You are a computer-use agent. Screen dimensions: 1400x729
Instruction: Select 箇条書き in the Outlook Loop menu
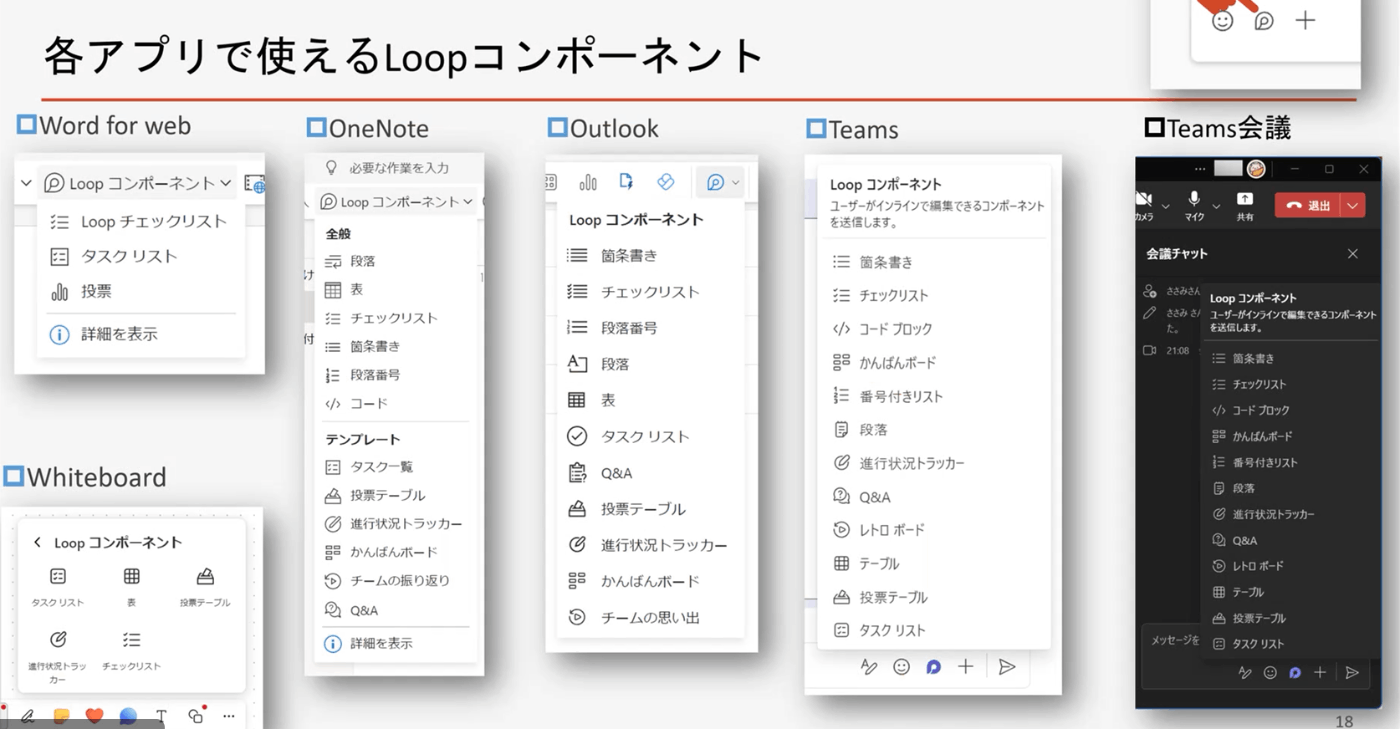click(650, 255)
